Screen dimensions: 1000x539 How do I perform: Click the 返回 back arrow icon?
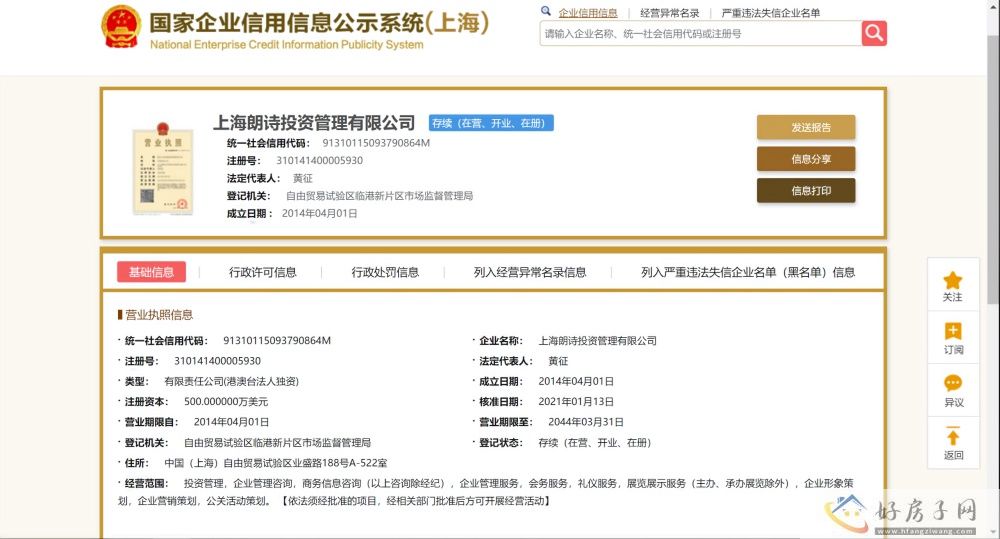point(953,436)
